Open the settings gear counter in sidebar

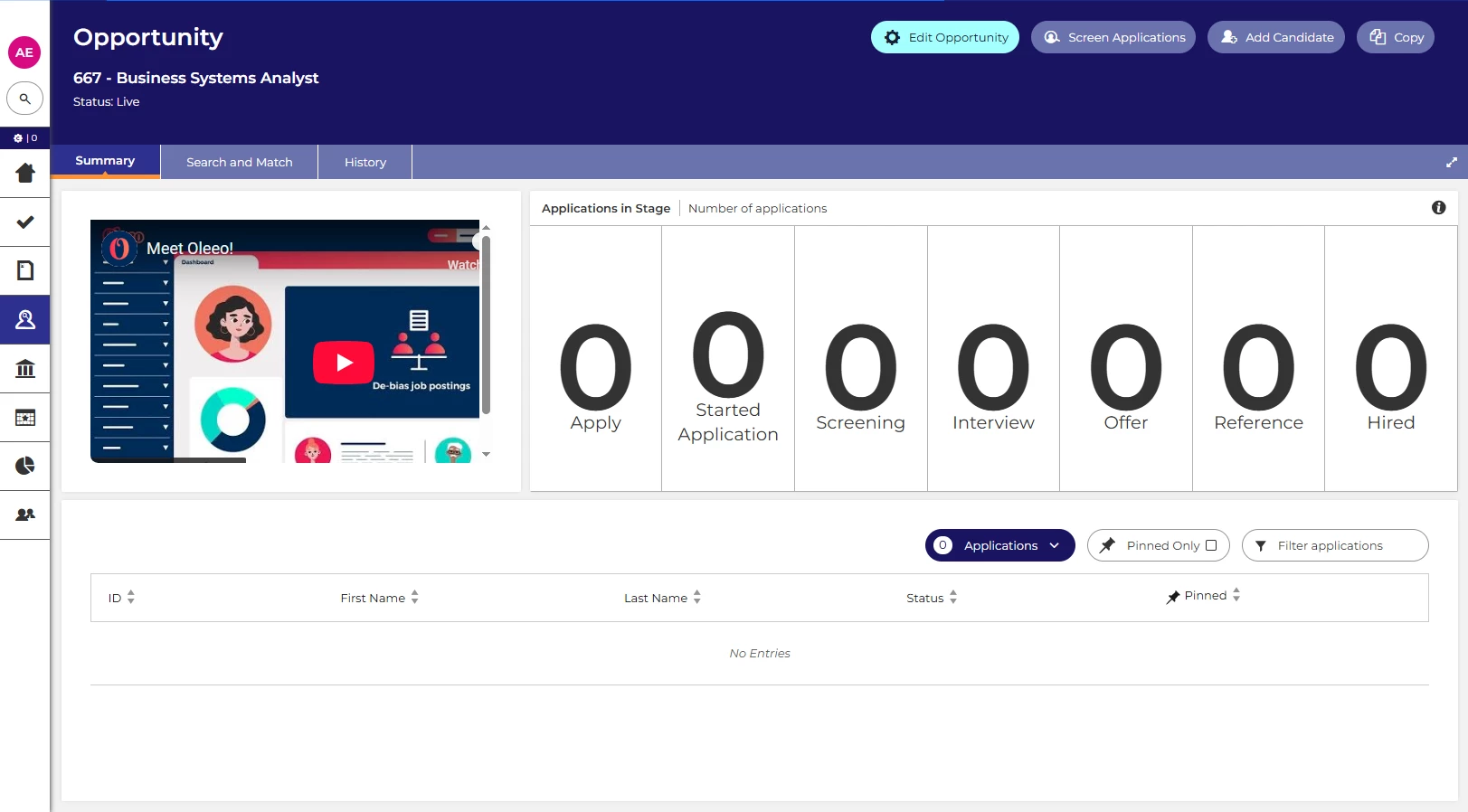(x=24, y=138)
